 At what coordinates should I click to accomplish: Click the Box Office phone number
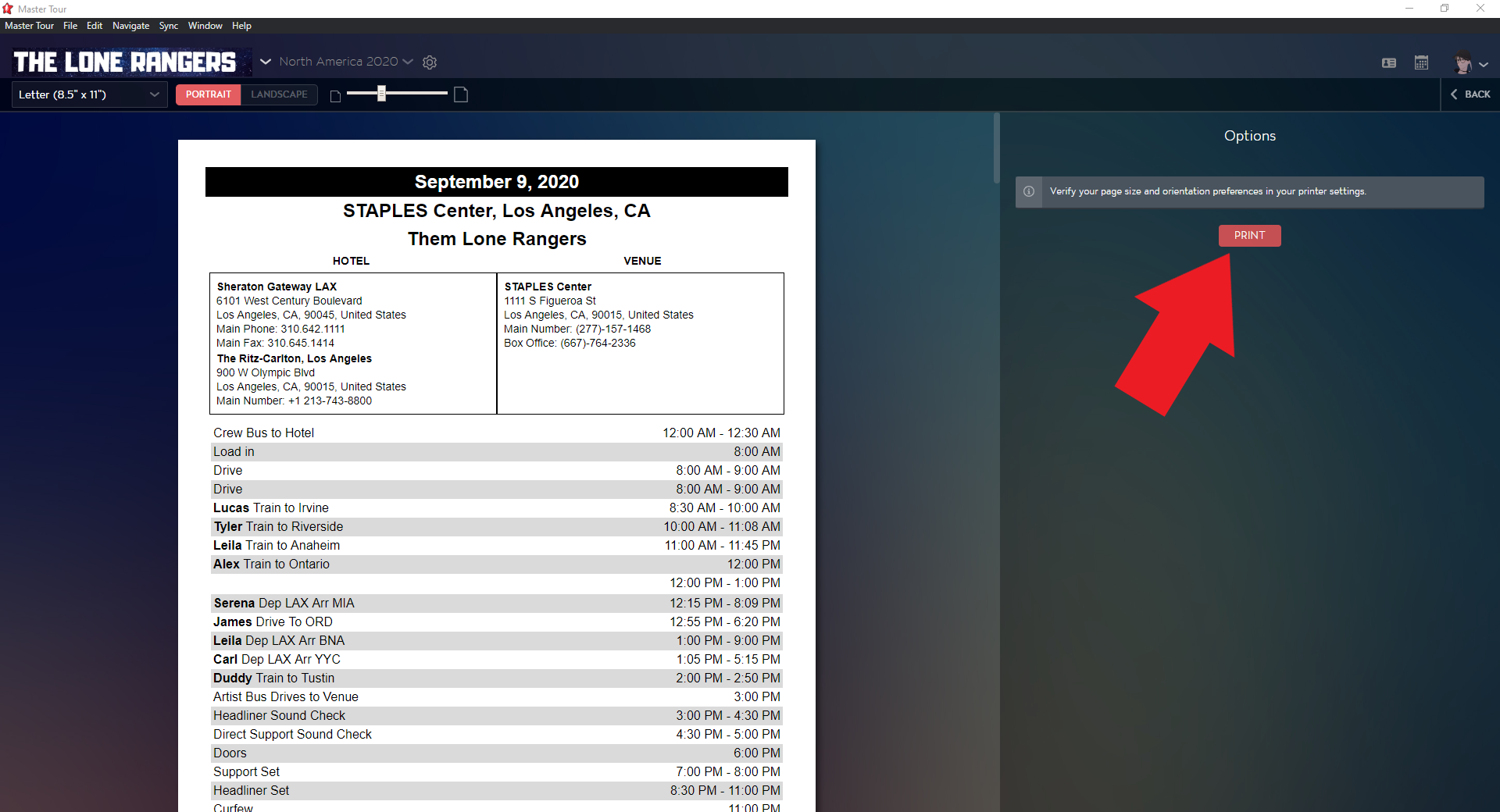(598, 343)
